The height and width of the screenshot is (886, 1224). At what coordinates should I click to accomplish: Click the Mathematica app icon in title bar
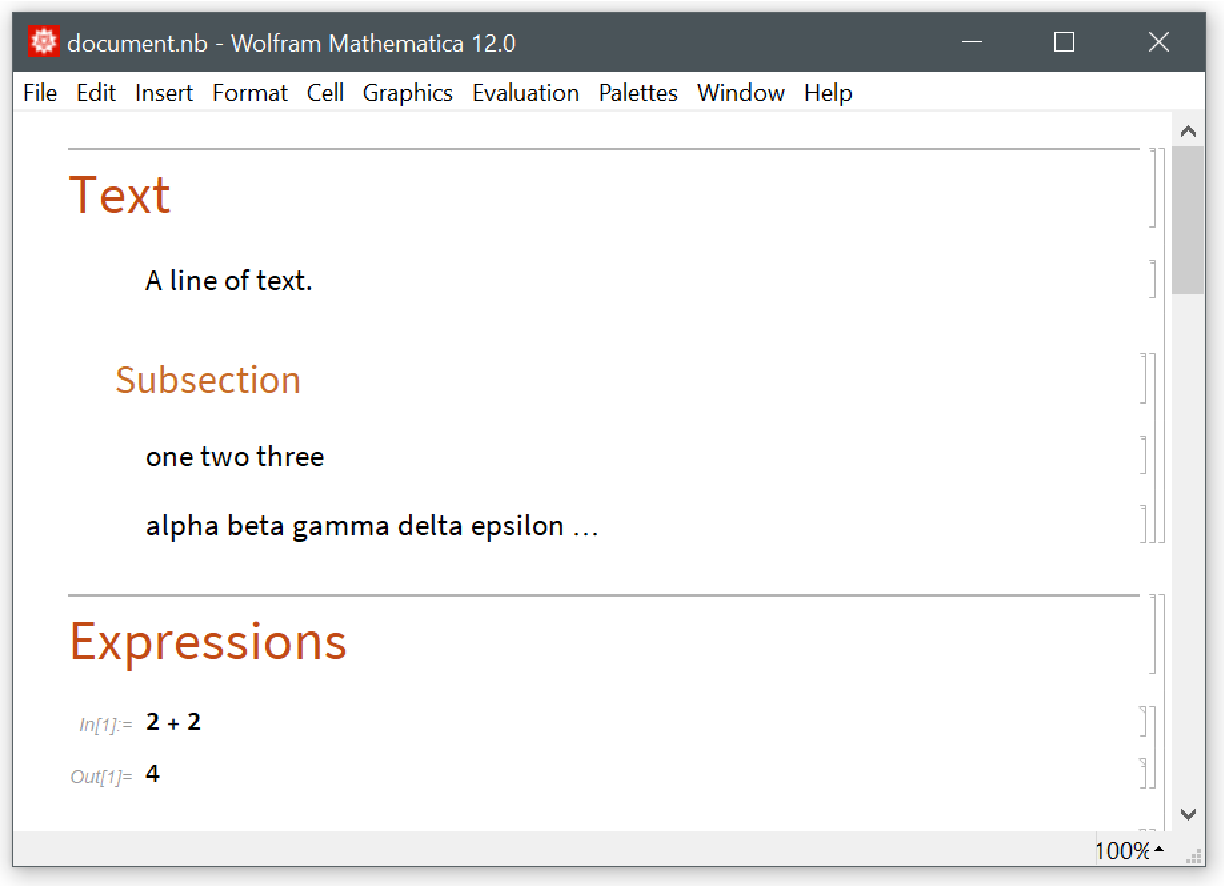tap(44, 43)
